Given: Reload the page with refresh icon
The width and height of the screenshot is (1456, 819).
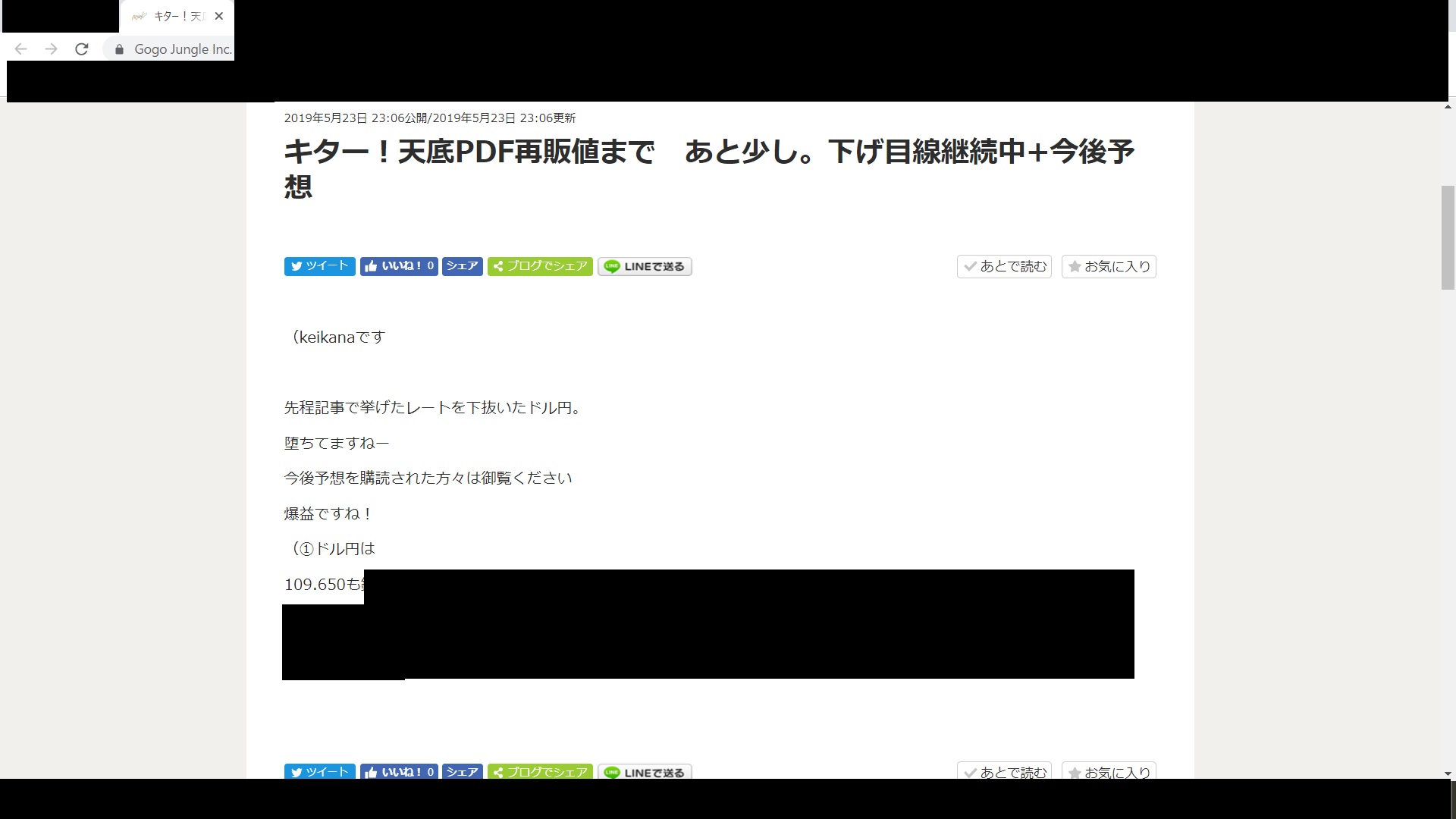Looking at the screenshot, I should pyautogui.click(x=82, y=49).
